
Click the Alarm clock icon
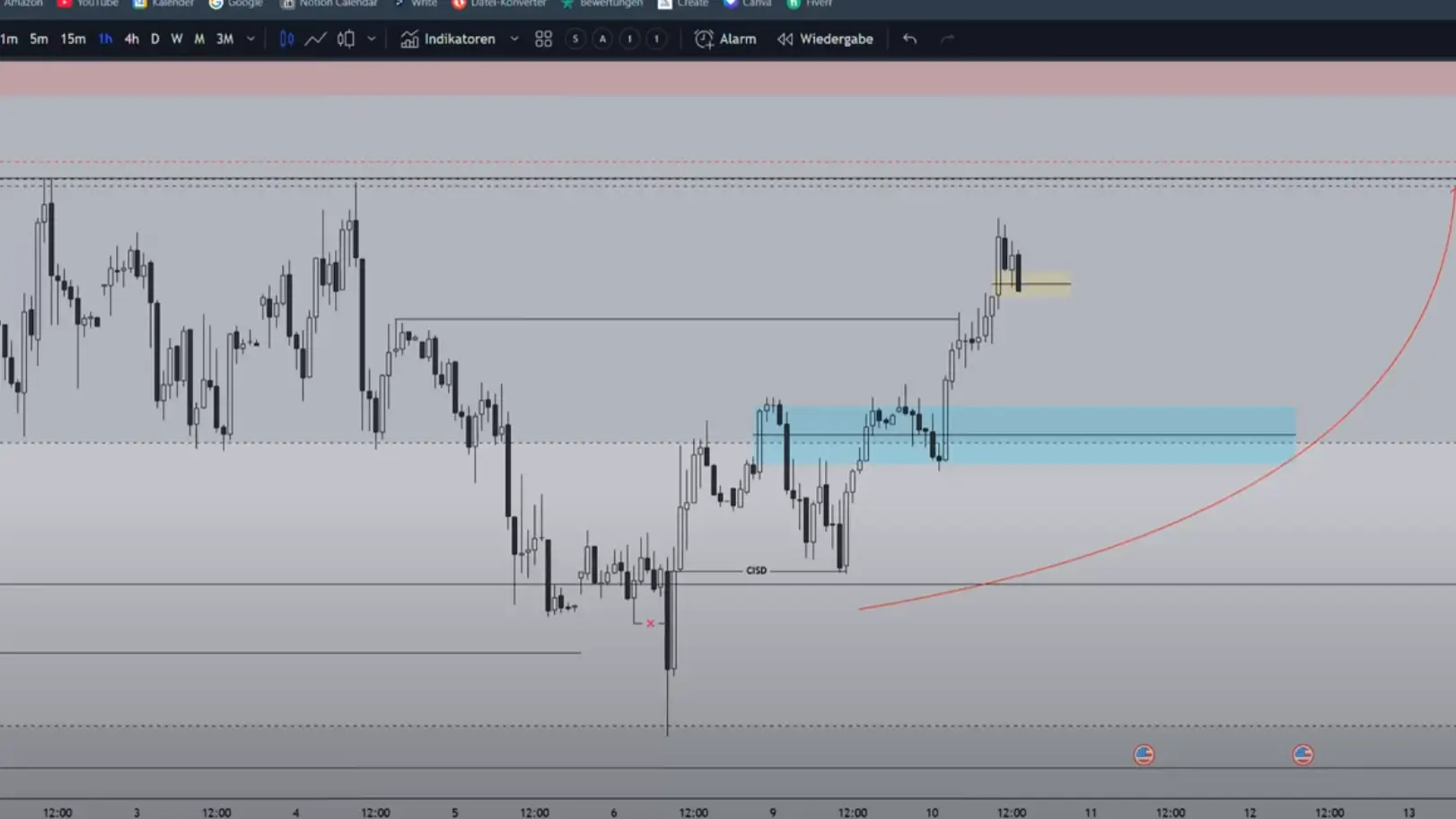pyautogui.click(x=704, y=39)
